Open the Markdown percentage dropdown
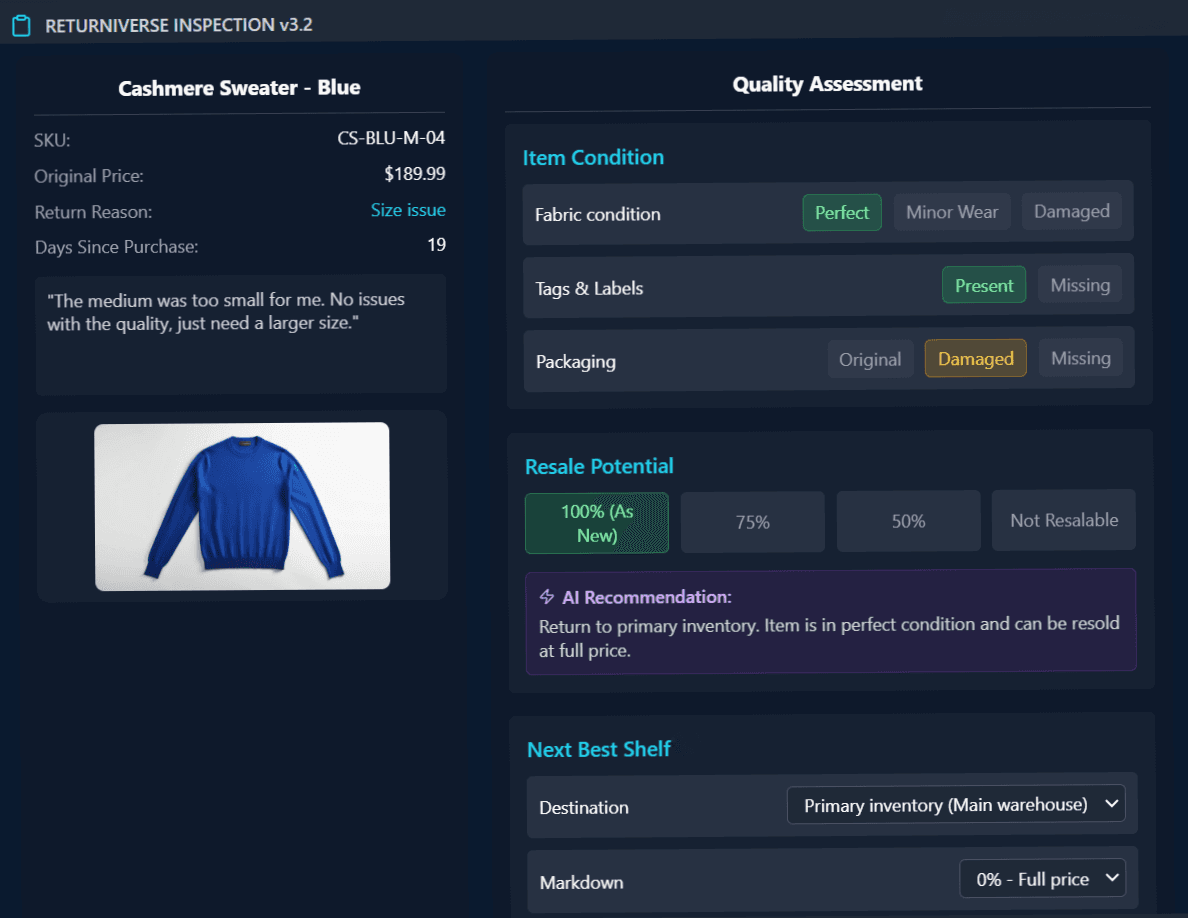This screenshot has height=918, width=1188. (x=1042, y=878)
